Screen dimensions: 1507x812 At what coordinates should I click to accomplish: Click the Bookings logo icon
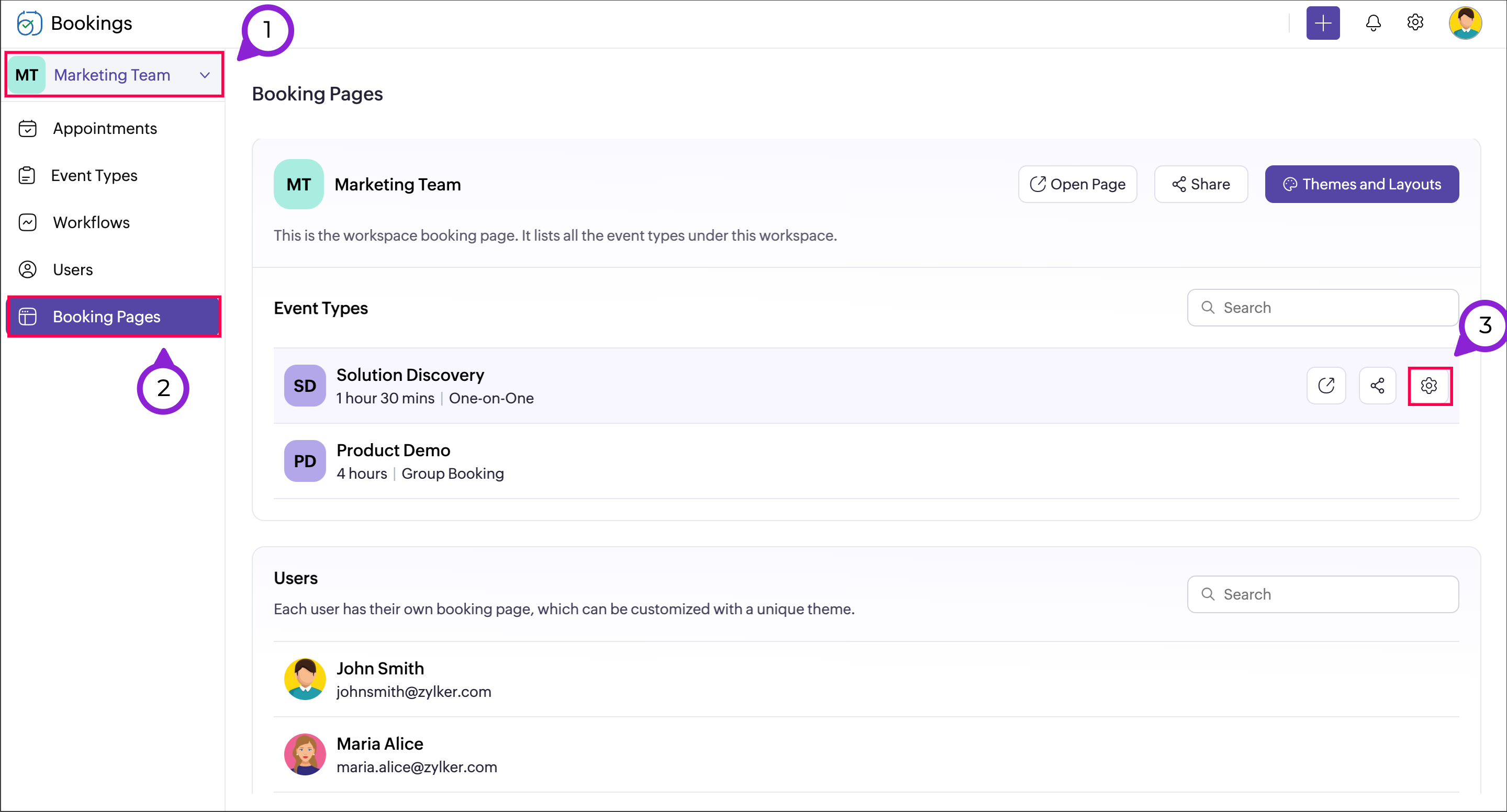pyautogui.click(x=29, y=24)
